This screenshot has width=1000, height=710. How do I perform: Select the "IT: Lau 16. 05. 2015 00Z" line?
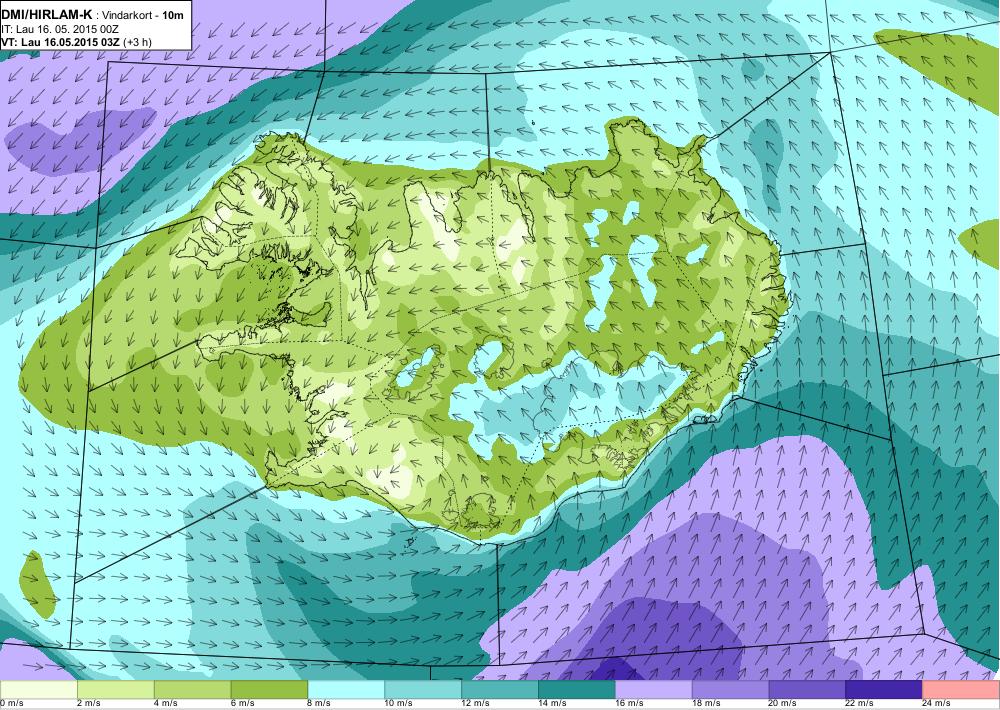(60, 29)
